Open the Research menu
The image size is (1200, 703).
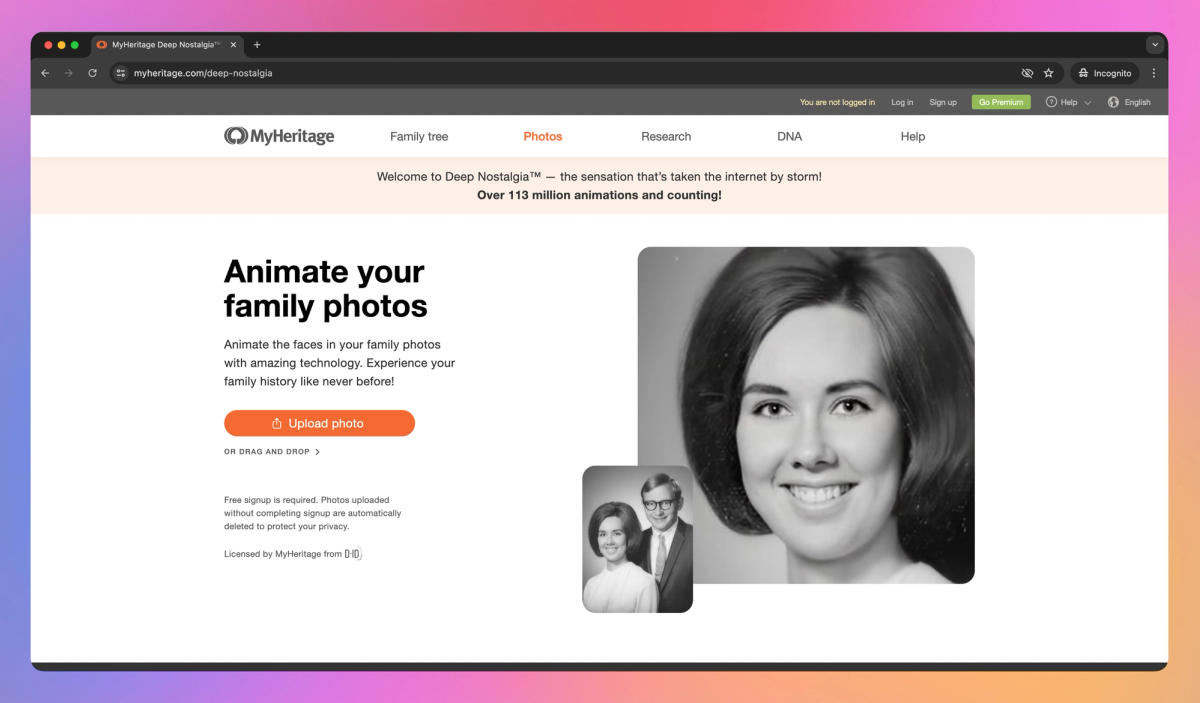(666, 136)
